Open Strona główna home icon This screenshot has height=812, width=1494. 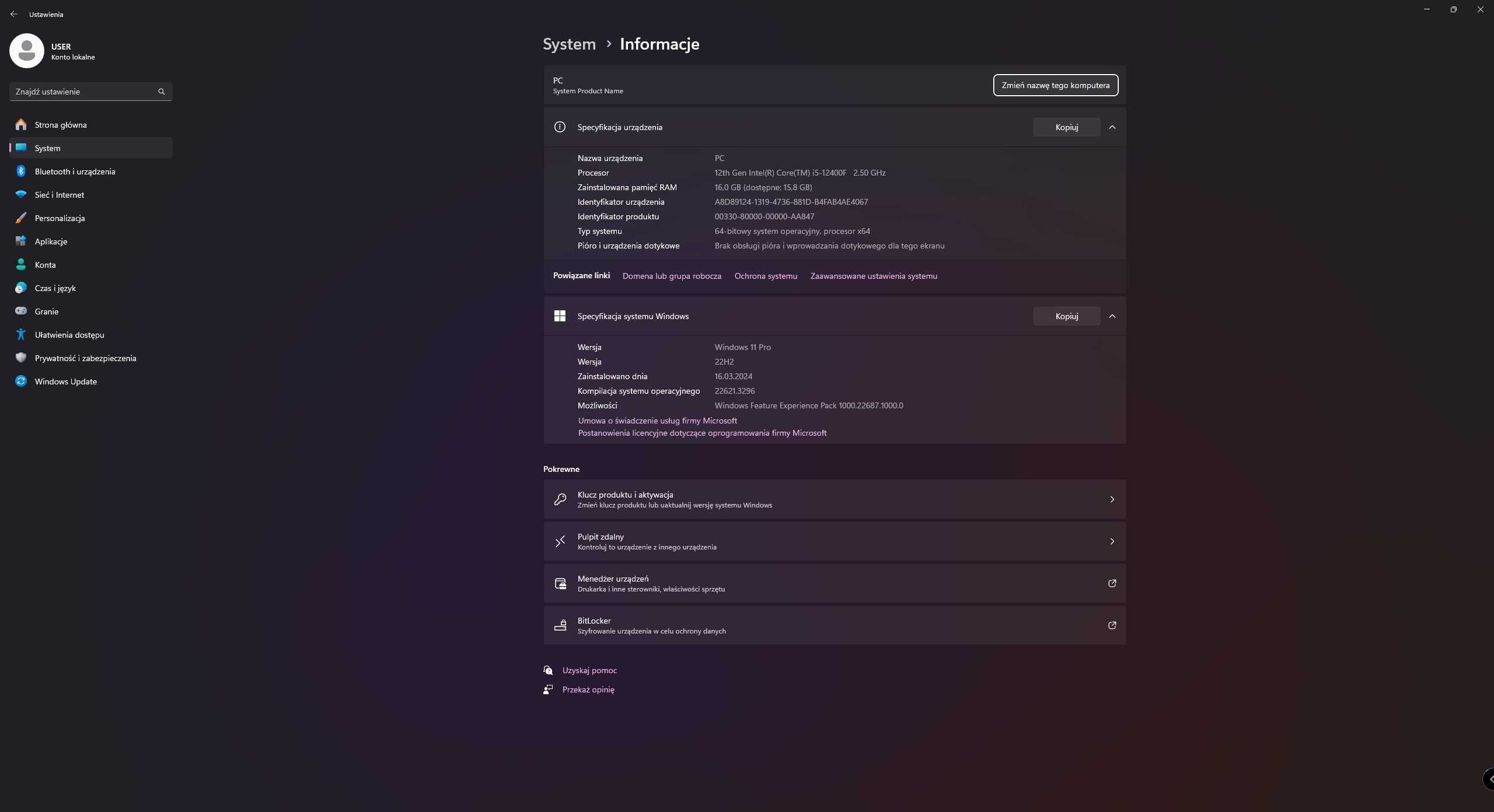21,124
